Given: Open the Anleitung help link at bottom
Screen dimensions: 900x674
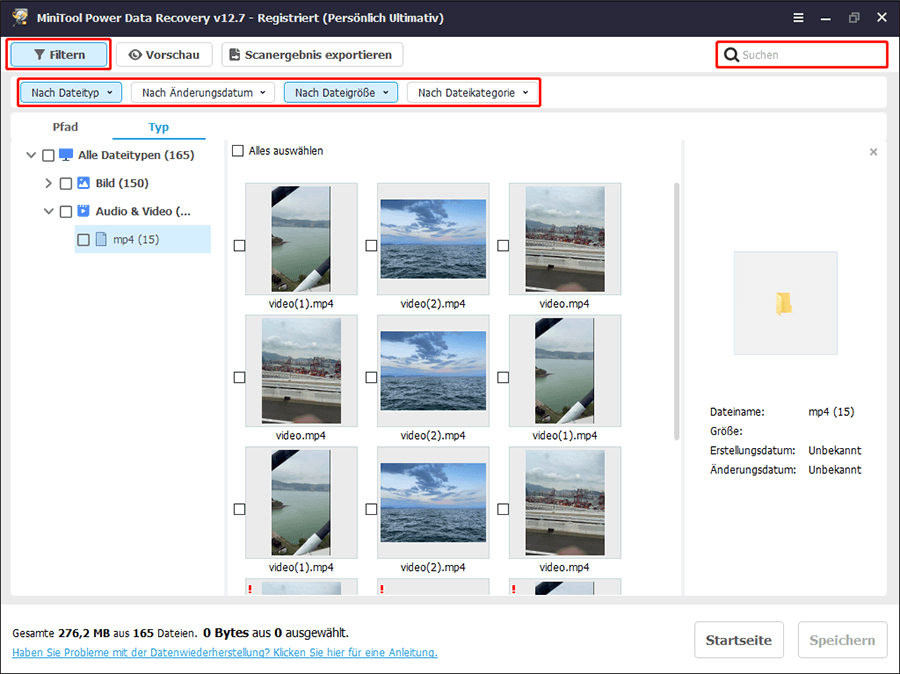Looking at the screenshot, I should point(222,652).
